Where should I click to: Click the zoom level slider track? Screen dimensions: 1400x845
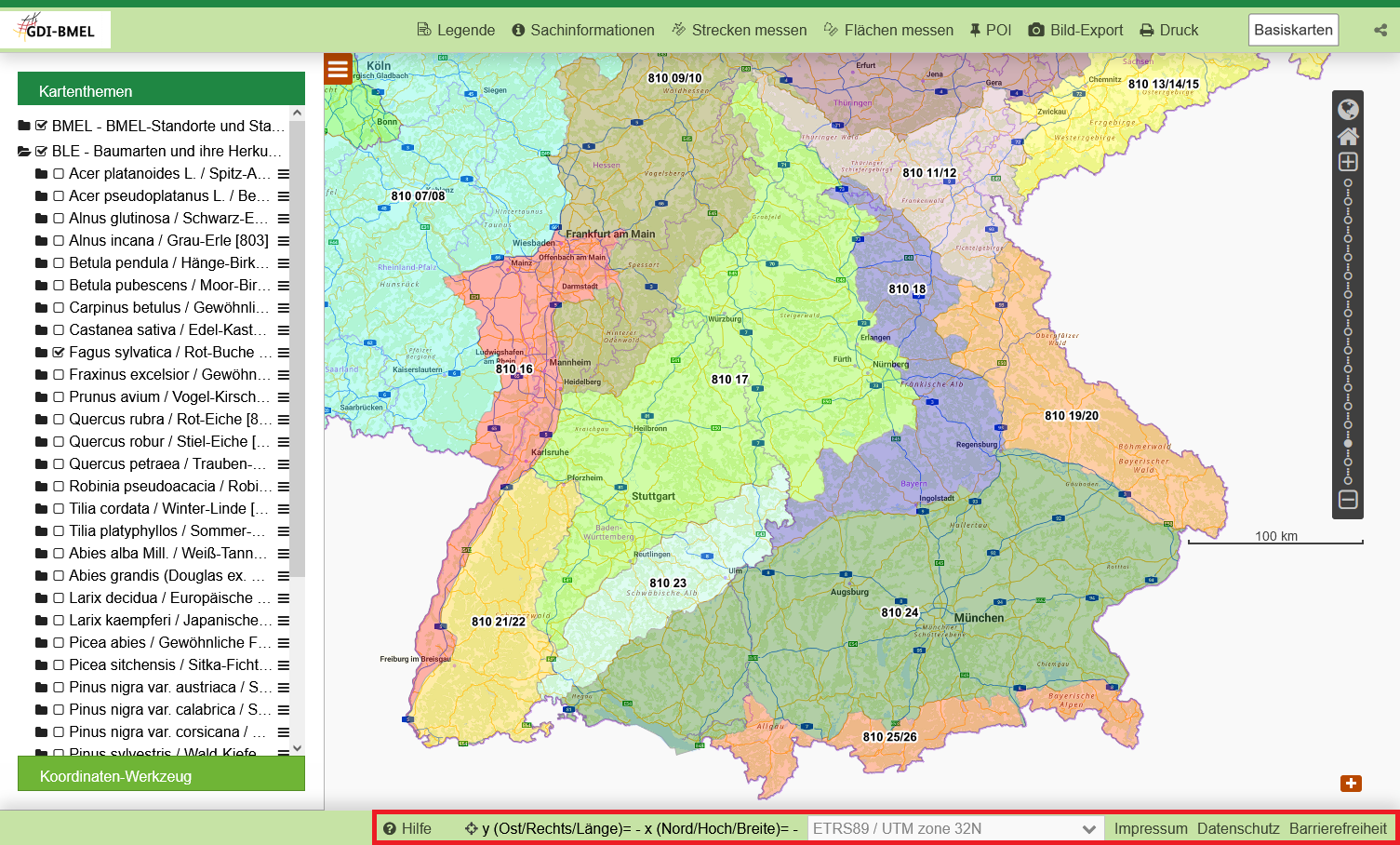(x=1348, y=330)
